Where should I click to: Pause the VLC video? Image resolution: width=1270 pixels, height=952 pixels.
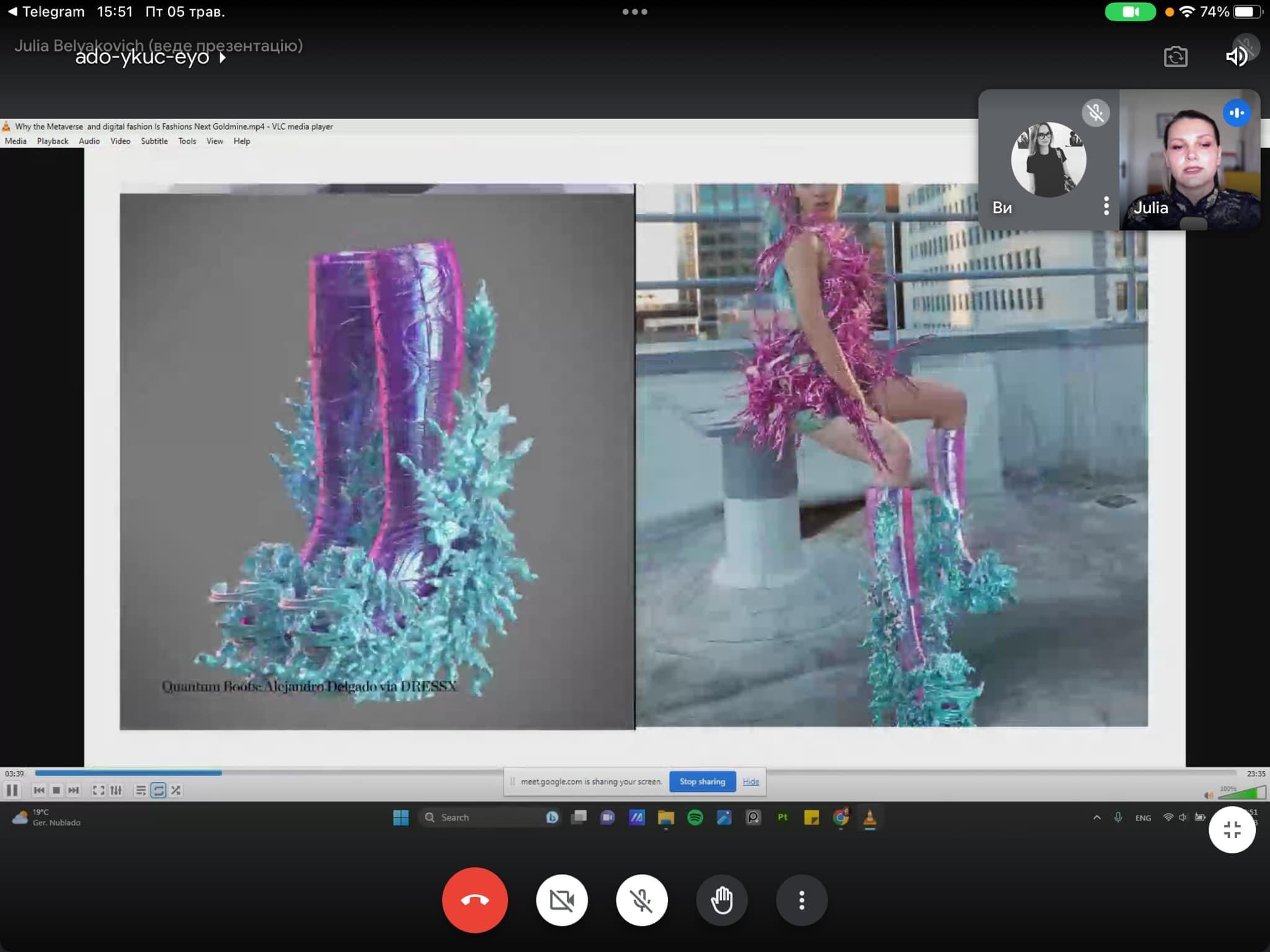click(12, 790)
